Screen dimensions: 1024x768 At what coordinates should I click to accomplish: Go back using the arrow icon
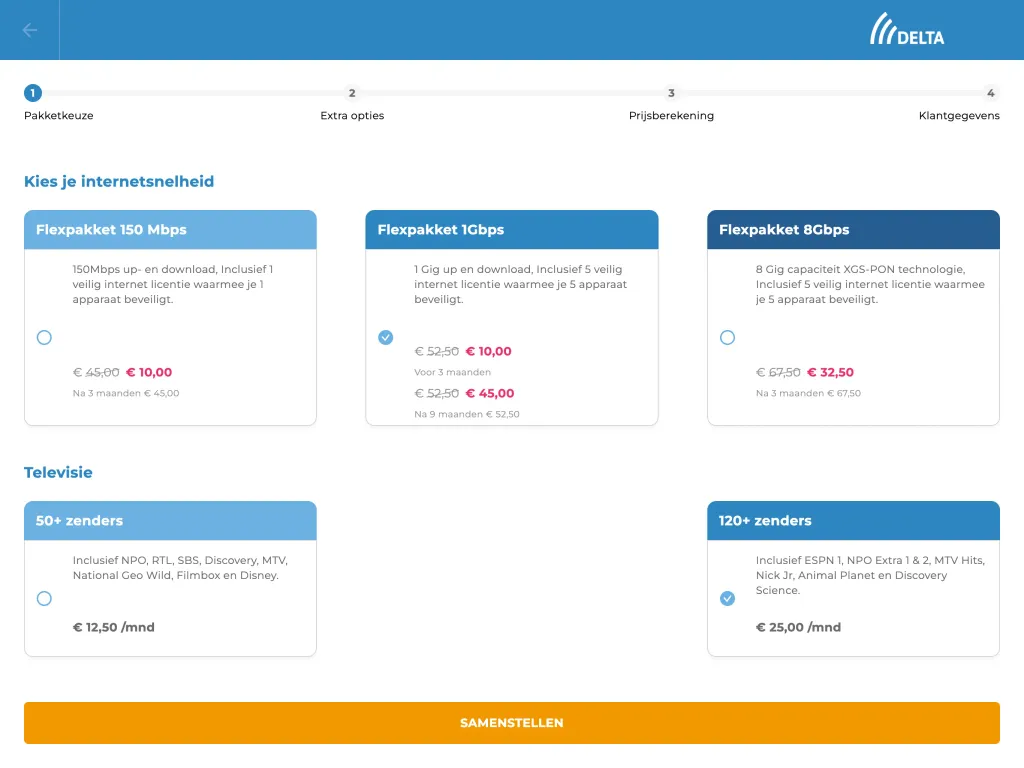(29, 30)
